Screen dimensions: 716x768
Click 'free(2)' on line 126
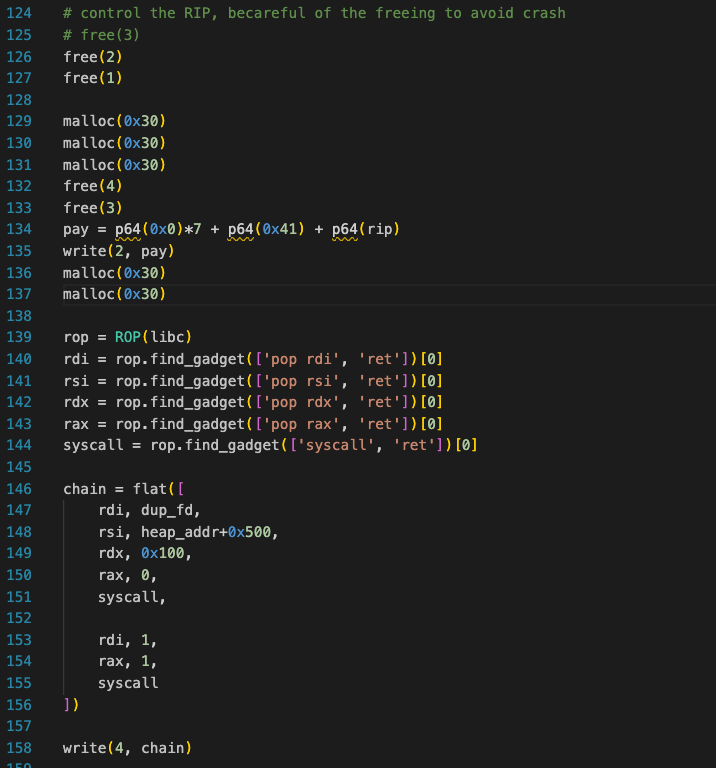tap(93, 57)
